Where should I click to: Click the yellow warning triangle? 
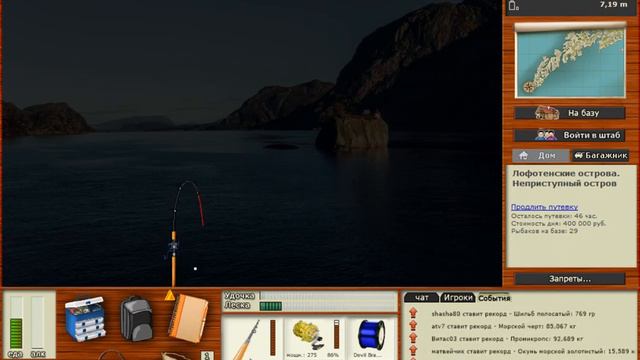(x=170, y=295)
